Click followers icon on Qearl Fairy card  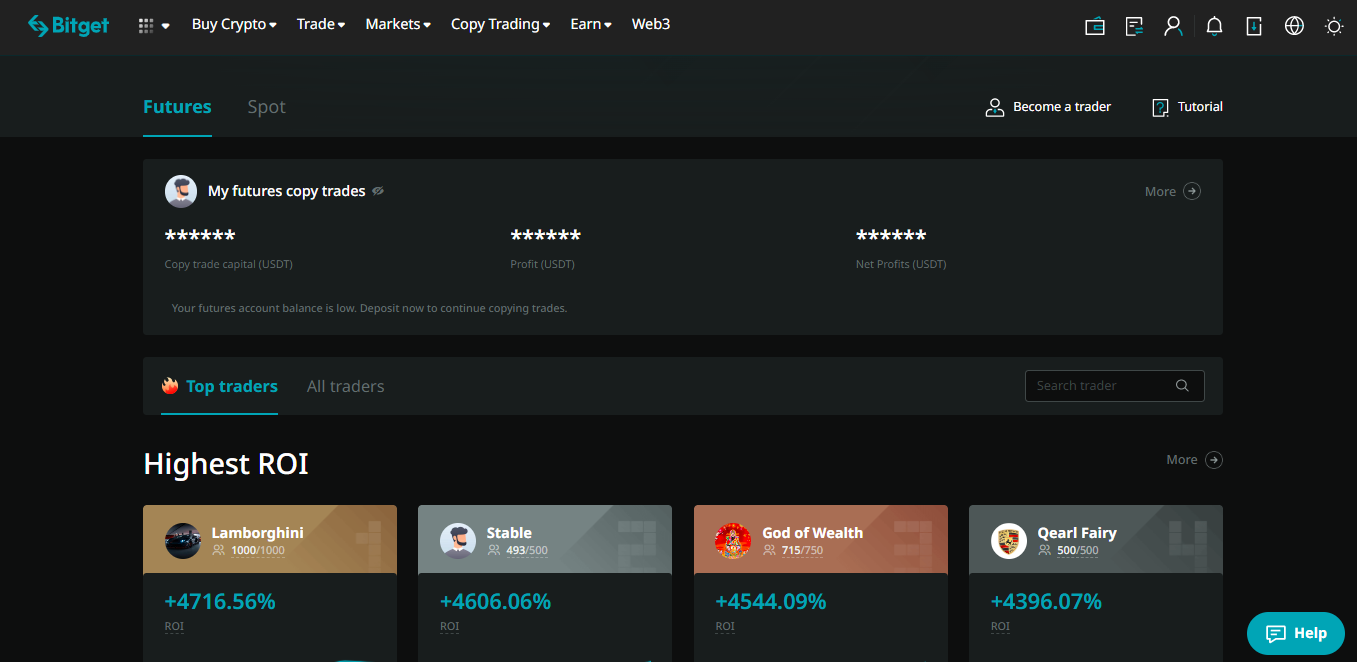click(x=1045, y=550)
